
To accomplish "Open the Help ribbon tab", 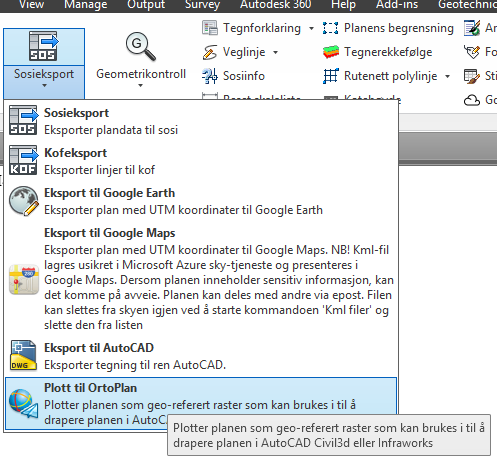I will pos(343,5).
